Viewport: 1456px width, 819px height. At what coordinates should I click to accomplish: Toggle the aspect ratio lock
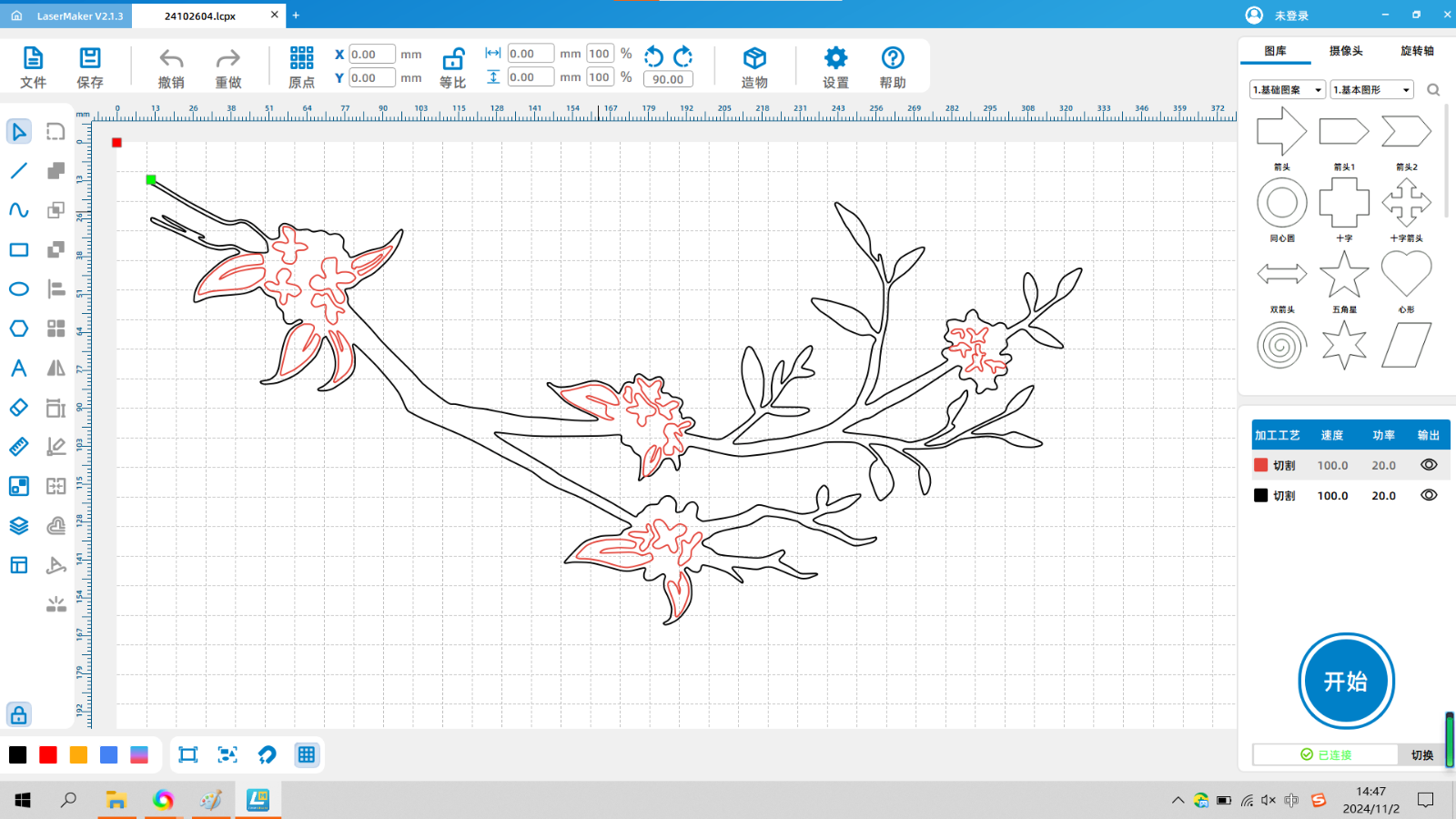tap(452, 60)
